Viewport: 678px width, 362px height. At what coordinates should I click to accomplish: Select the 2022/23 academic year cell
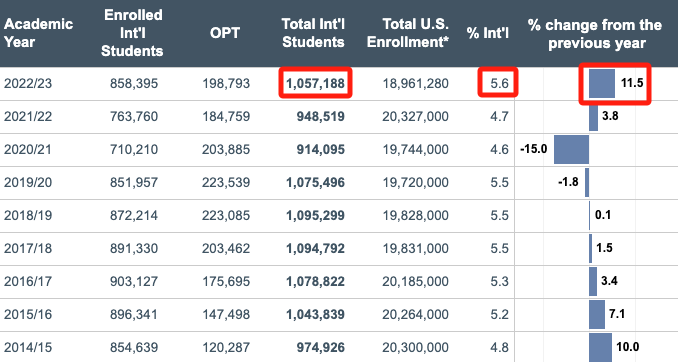28,83
